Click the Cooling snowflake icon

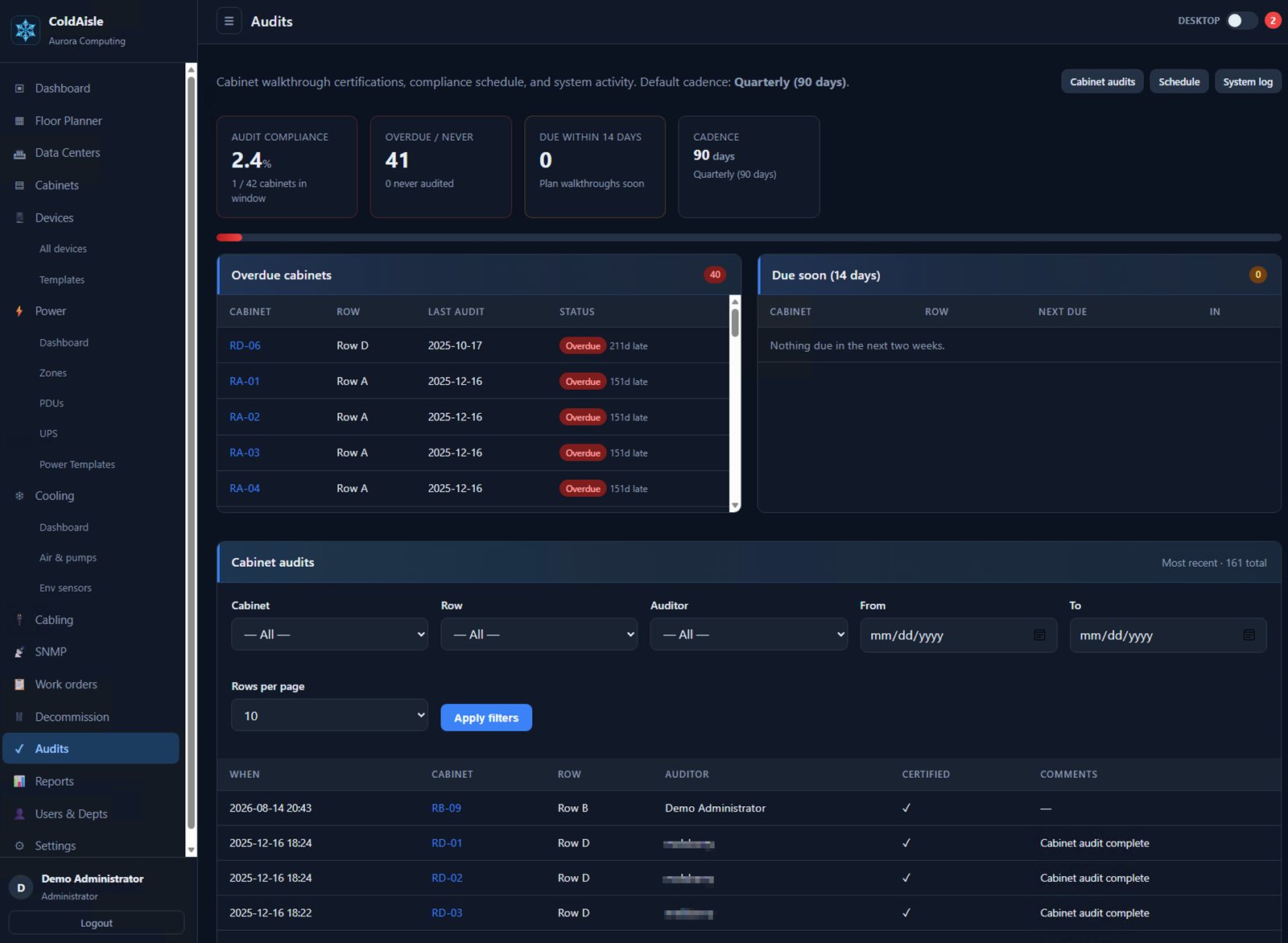19,496
